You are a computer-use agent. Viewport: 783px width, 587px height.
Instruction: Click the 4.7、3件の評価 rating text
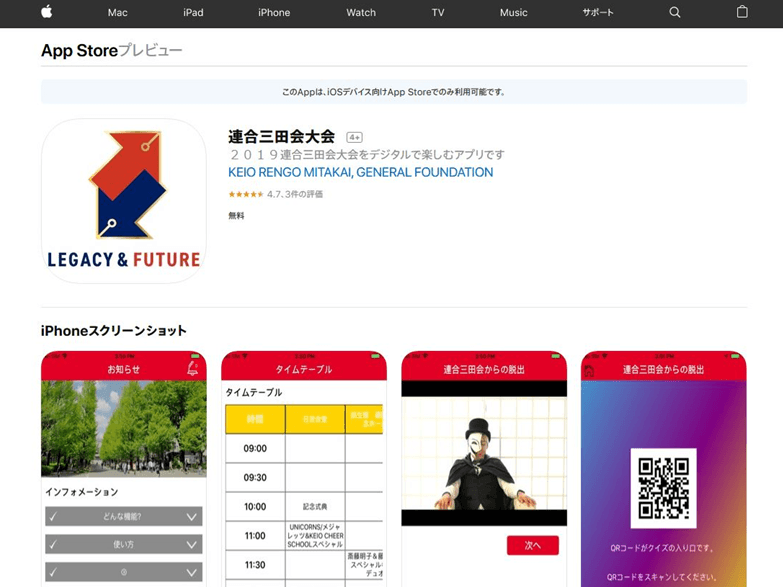click(295, 194)
